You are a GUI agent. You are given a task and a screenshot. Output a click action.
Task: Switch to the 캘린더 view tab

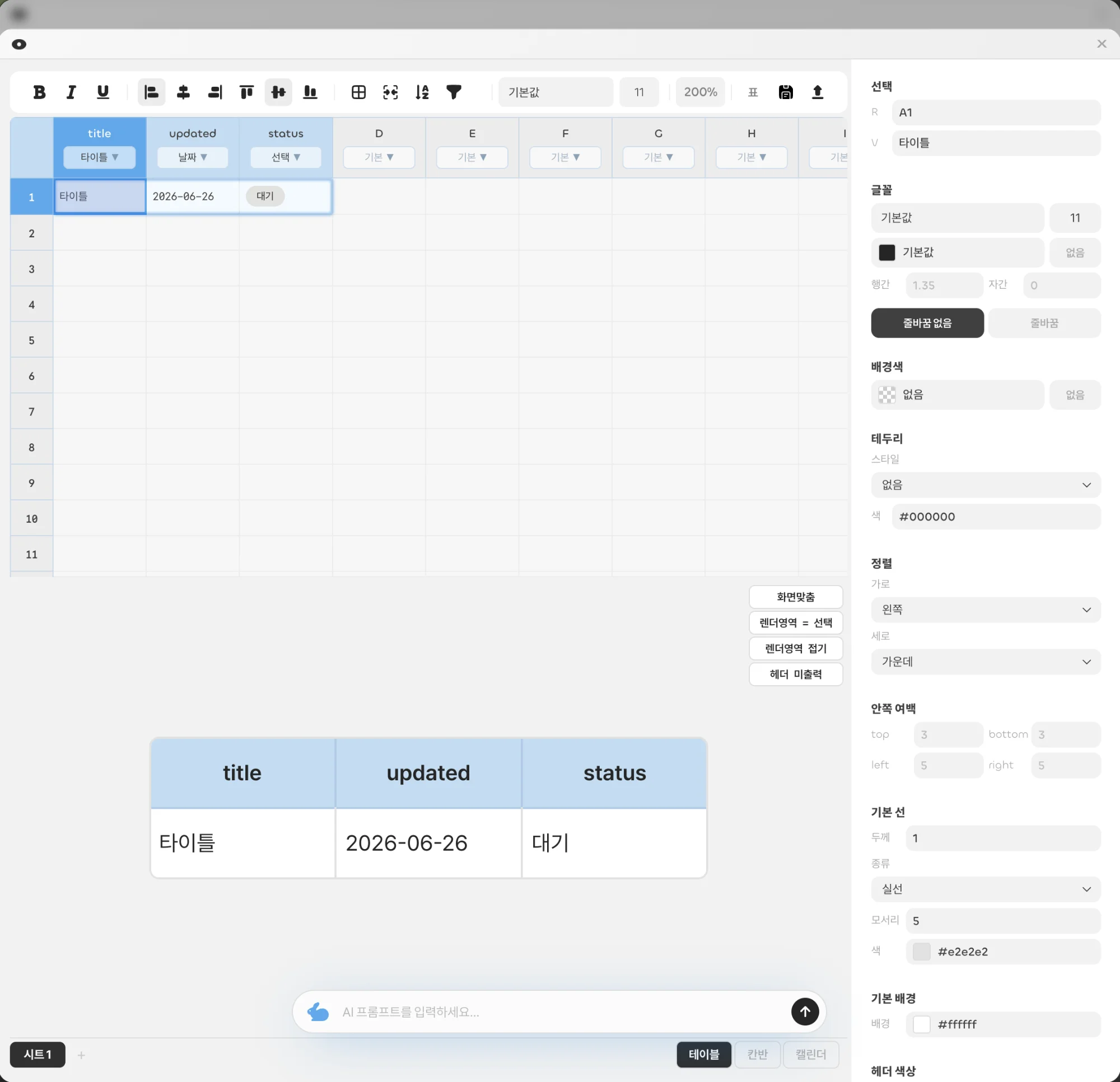810,1054
